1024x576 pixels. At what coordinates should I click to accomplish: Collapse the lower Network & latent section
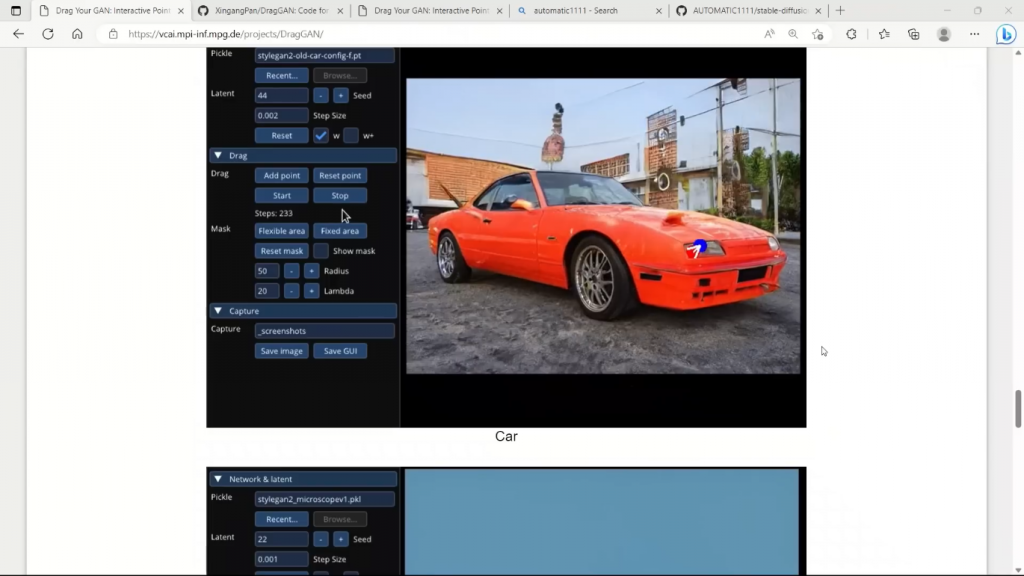click(218, 479)
